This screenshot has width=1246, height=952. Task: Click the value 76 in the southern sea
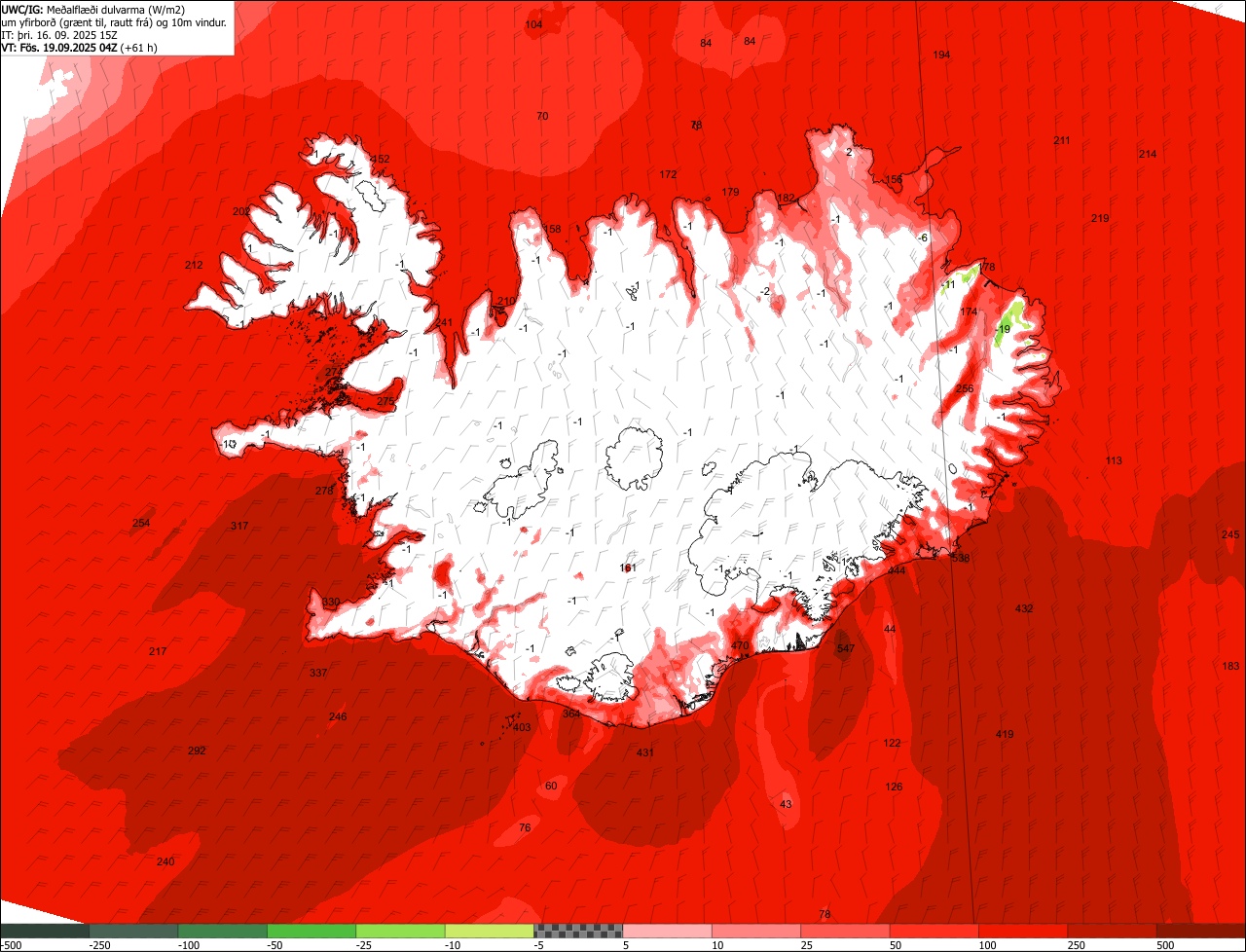pos(525,827)
